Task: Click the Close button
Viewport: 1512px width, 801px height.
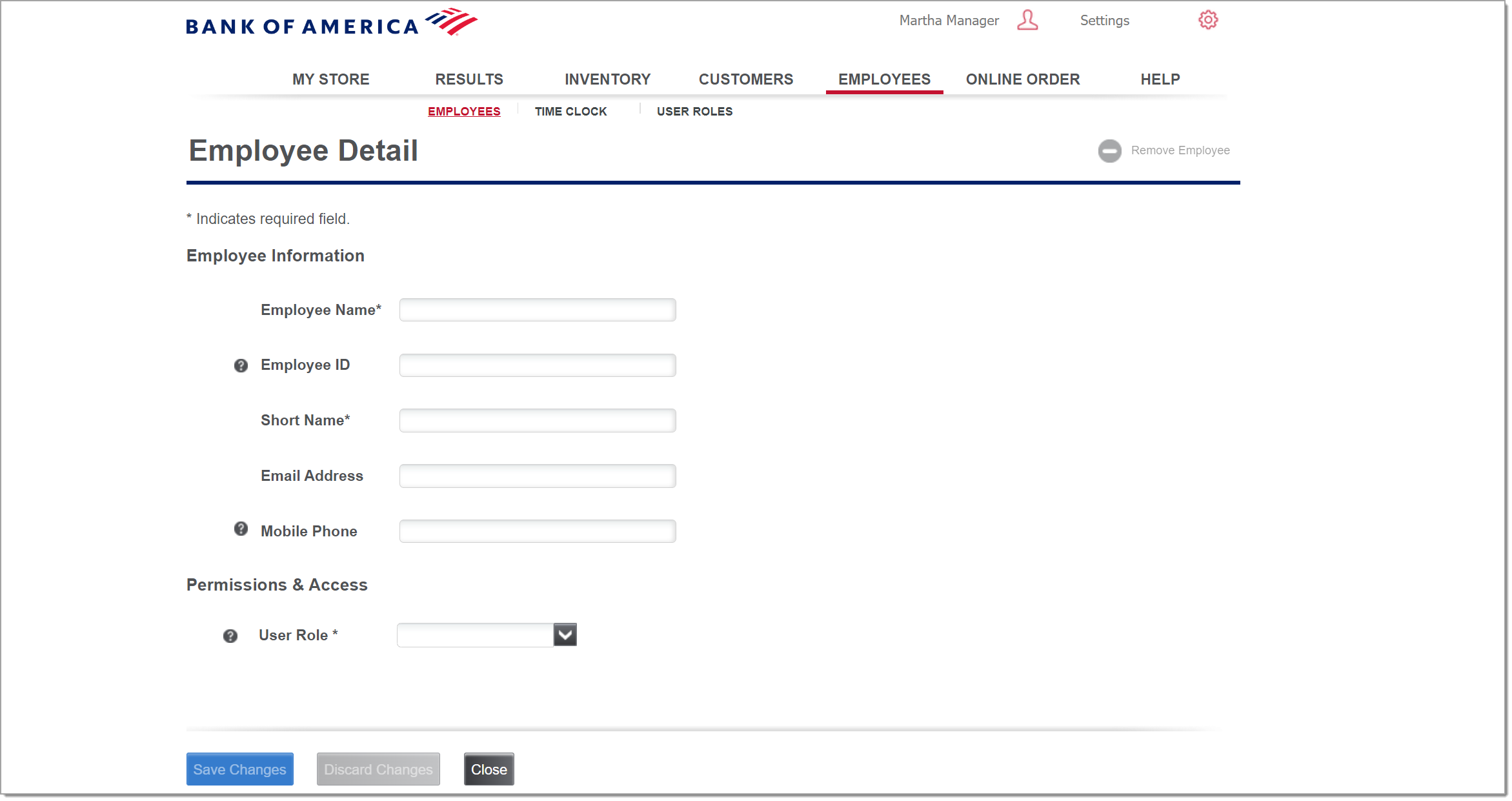Action: (490, 769)
